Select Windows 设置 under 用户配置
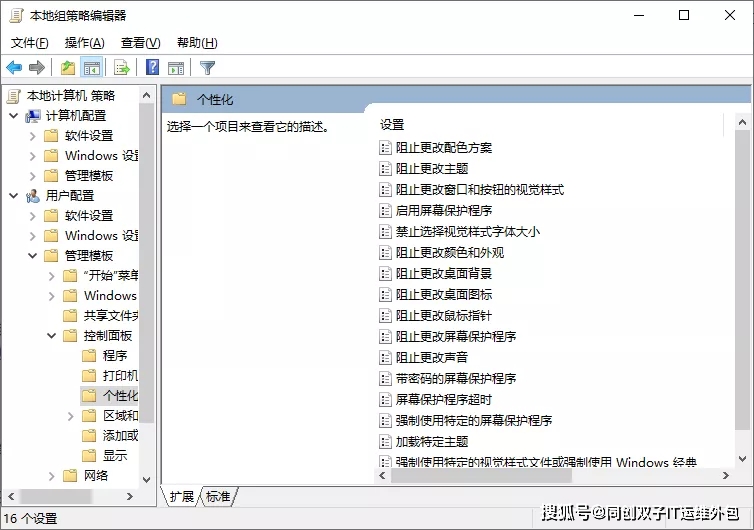 click(x=92, y=236)
